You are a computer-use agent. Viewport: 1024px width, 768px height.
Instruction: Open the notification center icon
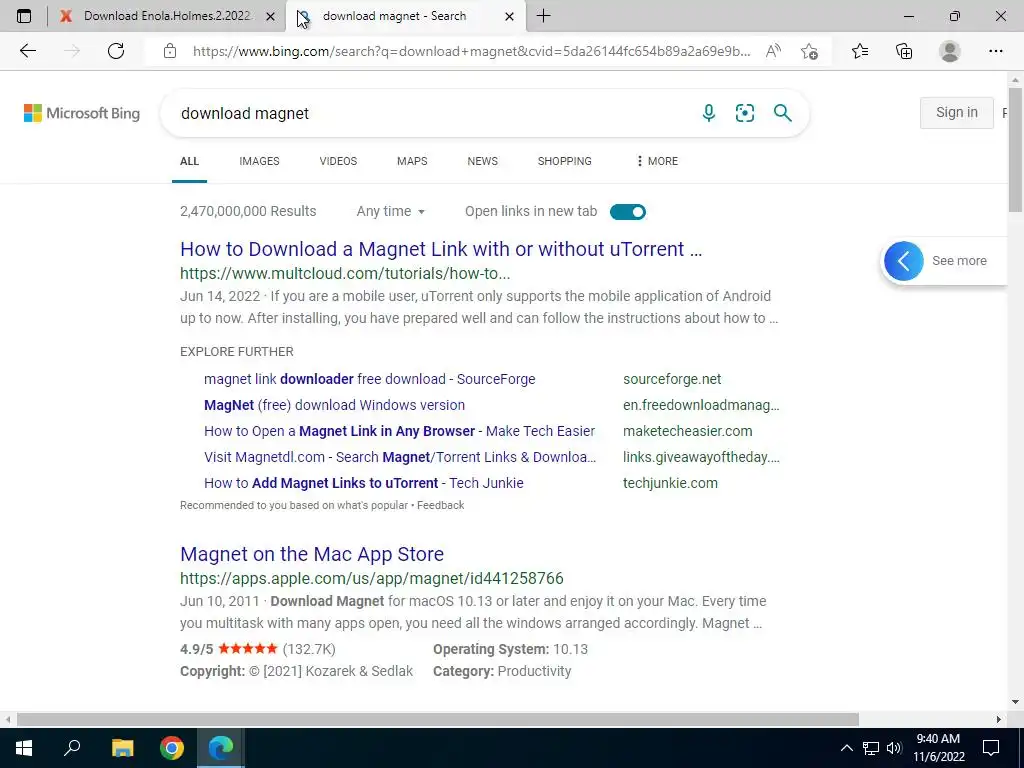[991, 748]
